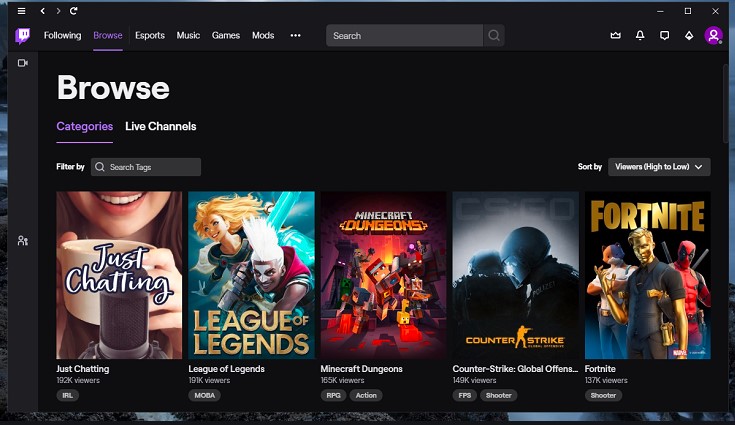
Task: Select the Shooter tag under Fortnite
Action: click(603, 395)
